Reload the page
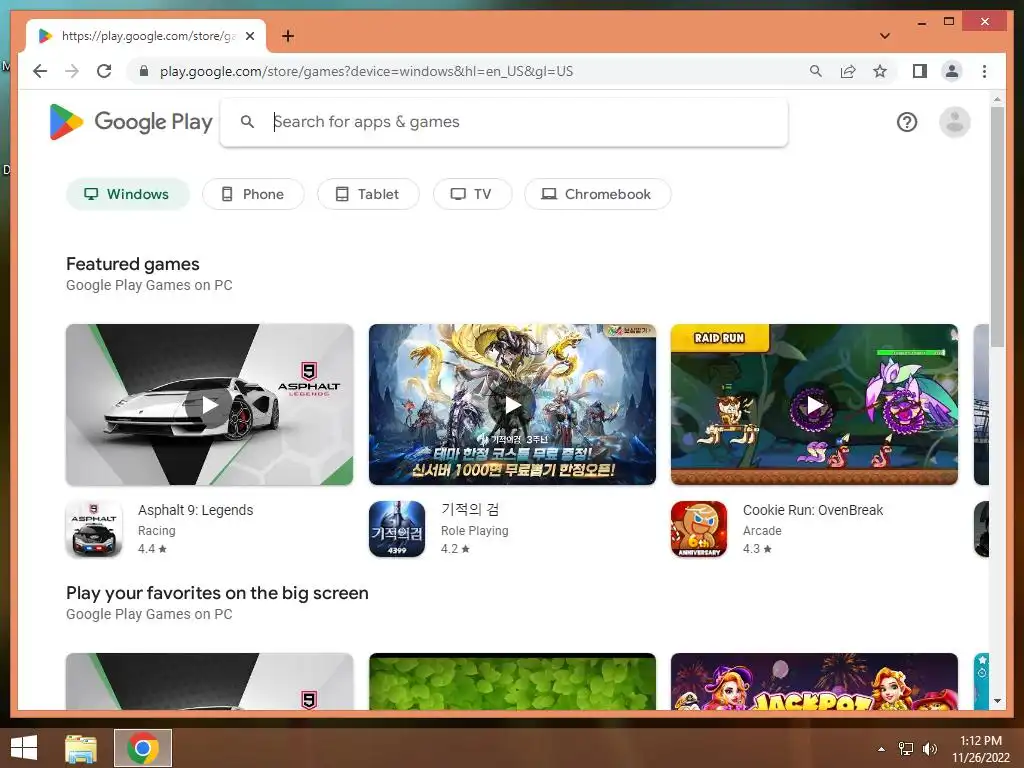Screen dimensions: 1024x768 tap(104, 71)
